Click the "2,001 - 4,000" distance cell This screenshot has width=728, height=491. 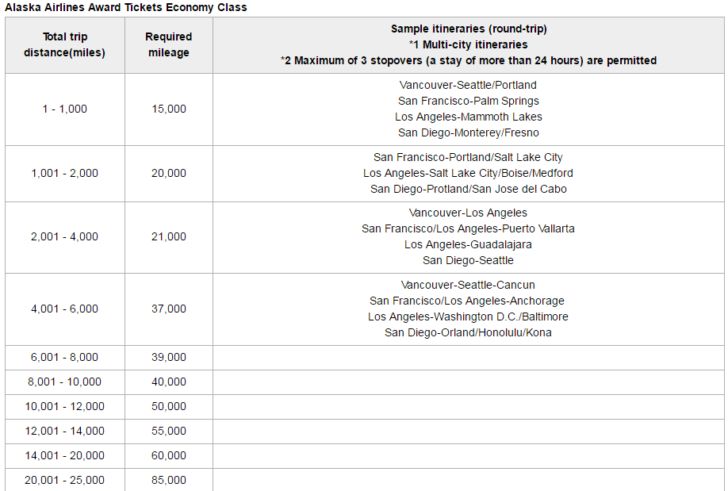click(x=65, y=237)
